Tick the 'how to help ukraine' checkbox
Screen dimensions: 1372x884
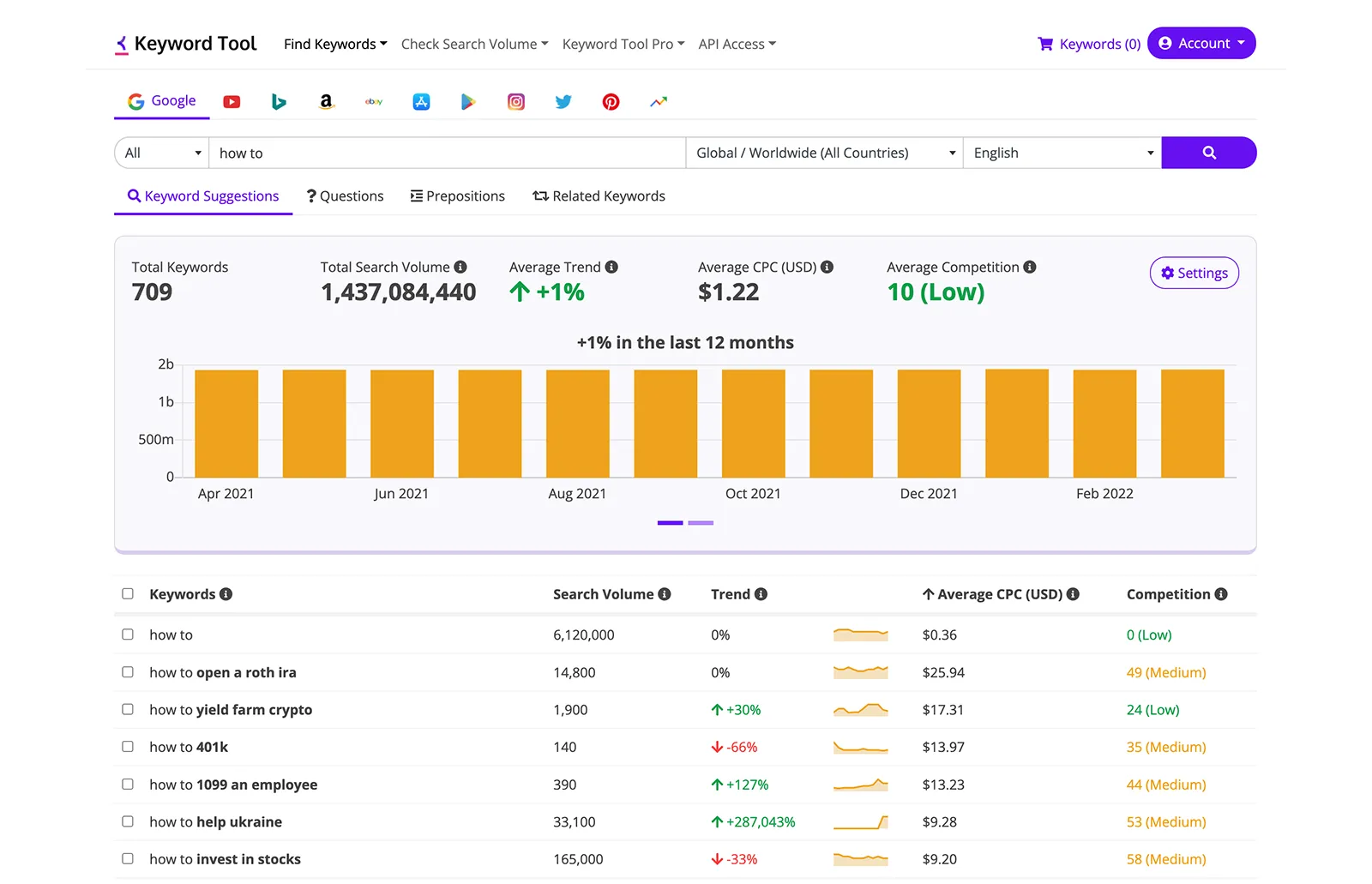click(x=128, y=821)
